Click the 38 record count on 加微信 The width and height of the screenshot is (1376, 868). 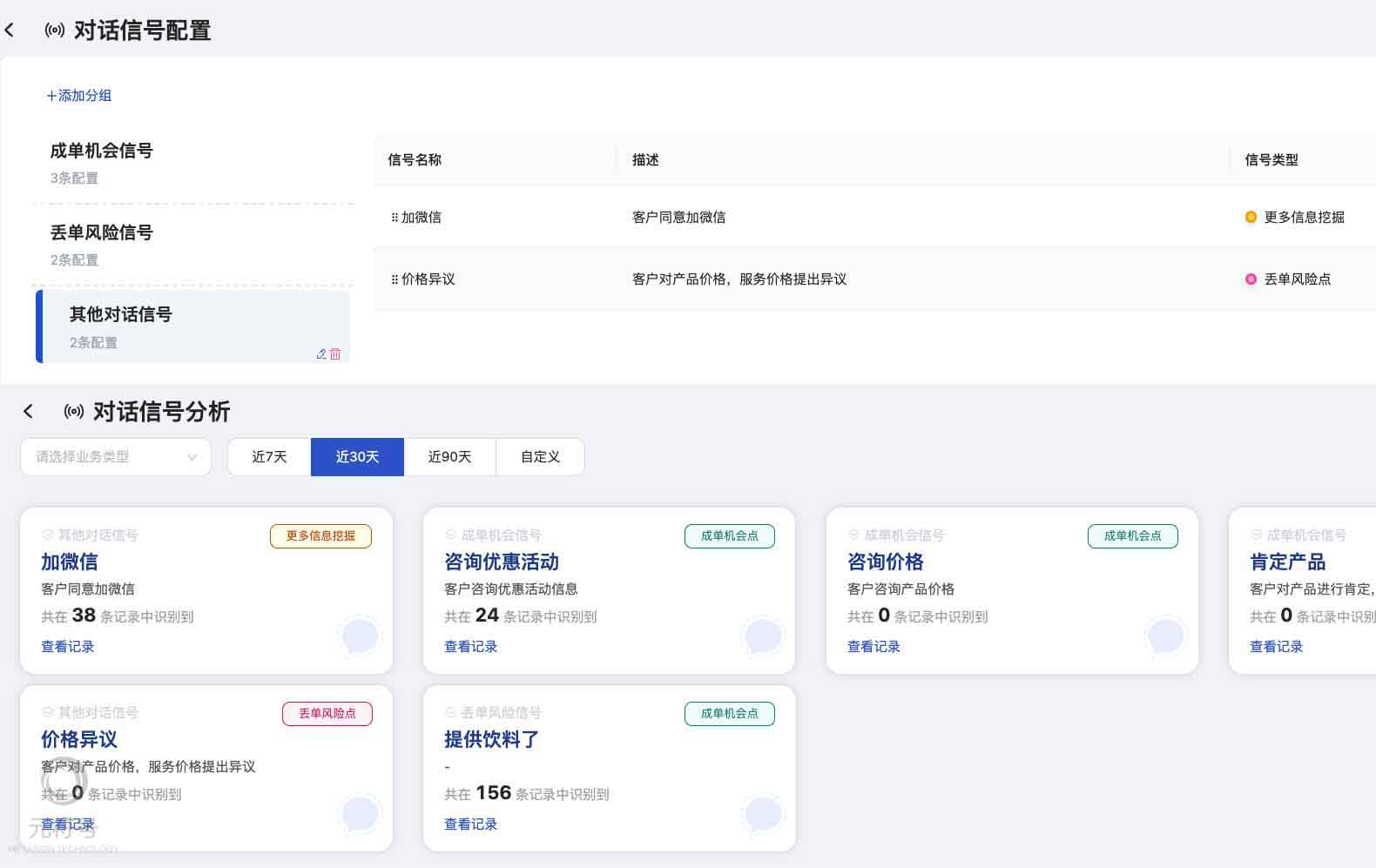pos(84,616)
